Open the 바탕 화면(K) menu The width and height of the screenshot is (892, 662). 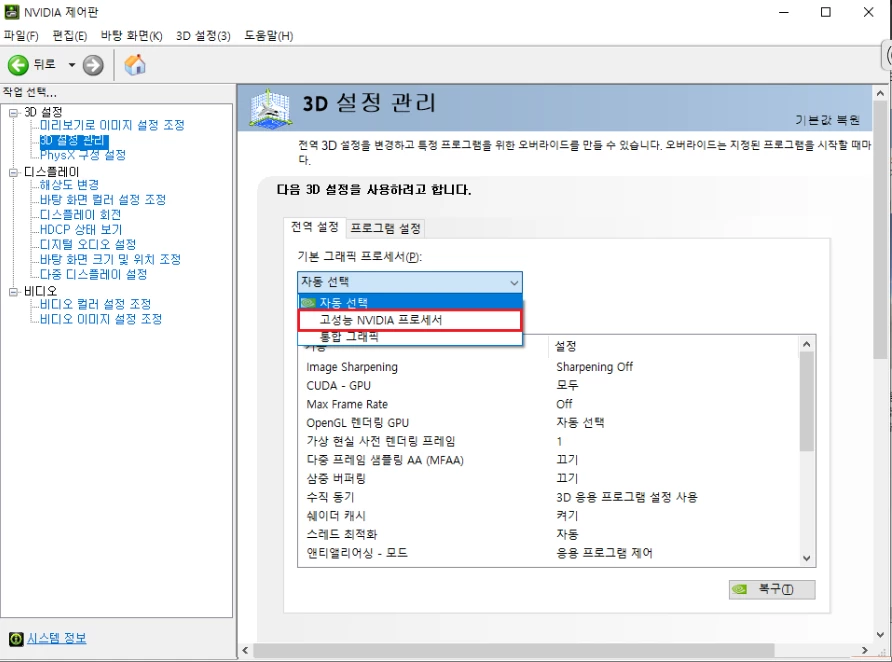click(x=131, y=36)
